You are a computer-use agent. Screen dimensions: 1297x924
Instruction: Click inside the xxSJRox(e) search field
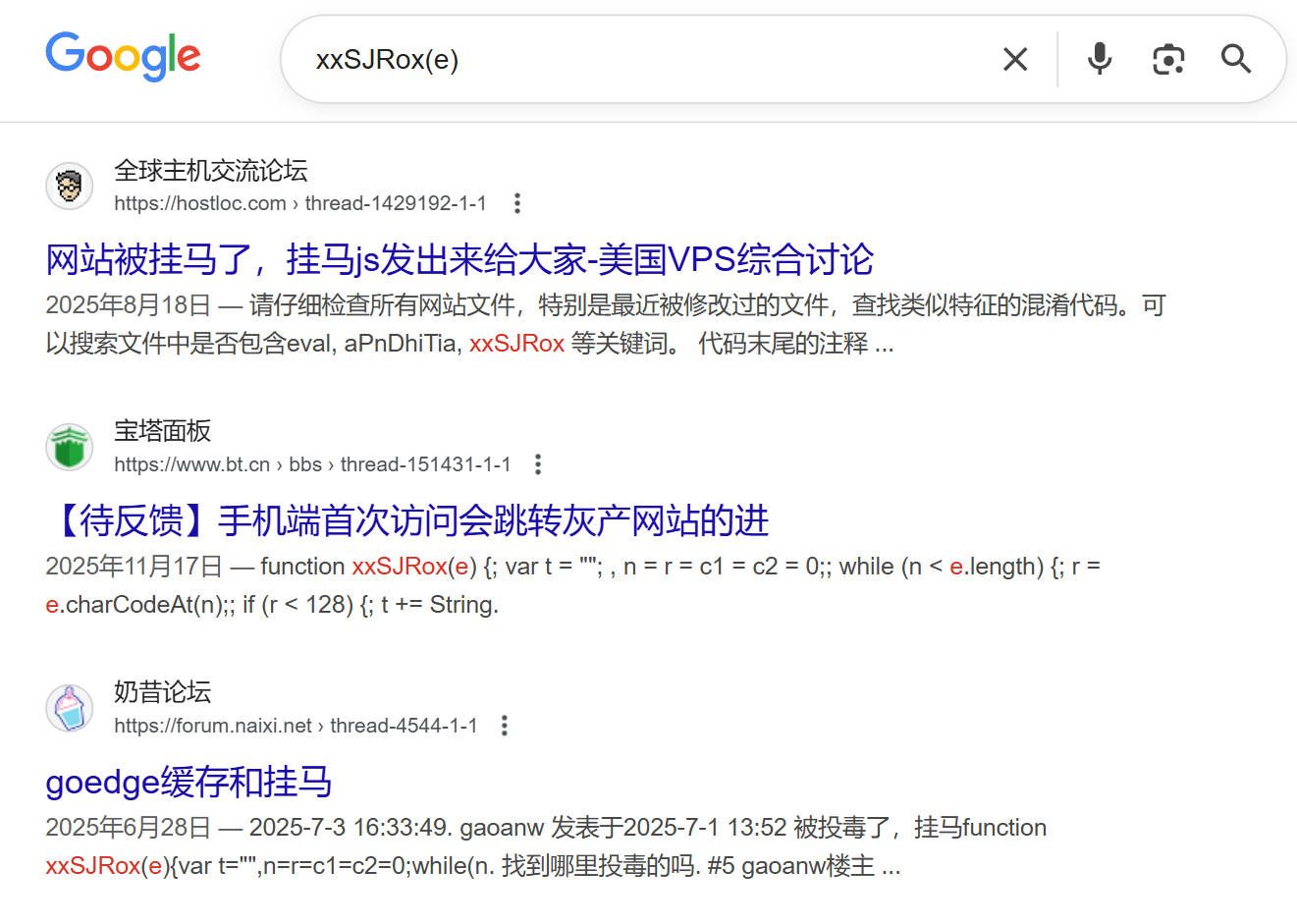click(638, 60)
